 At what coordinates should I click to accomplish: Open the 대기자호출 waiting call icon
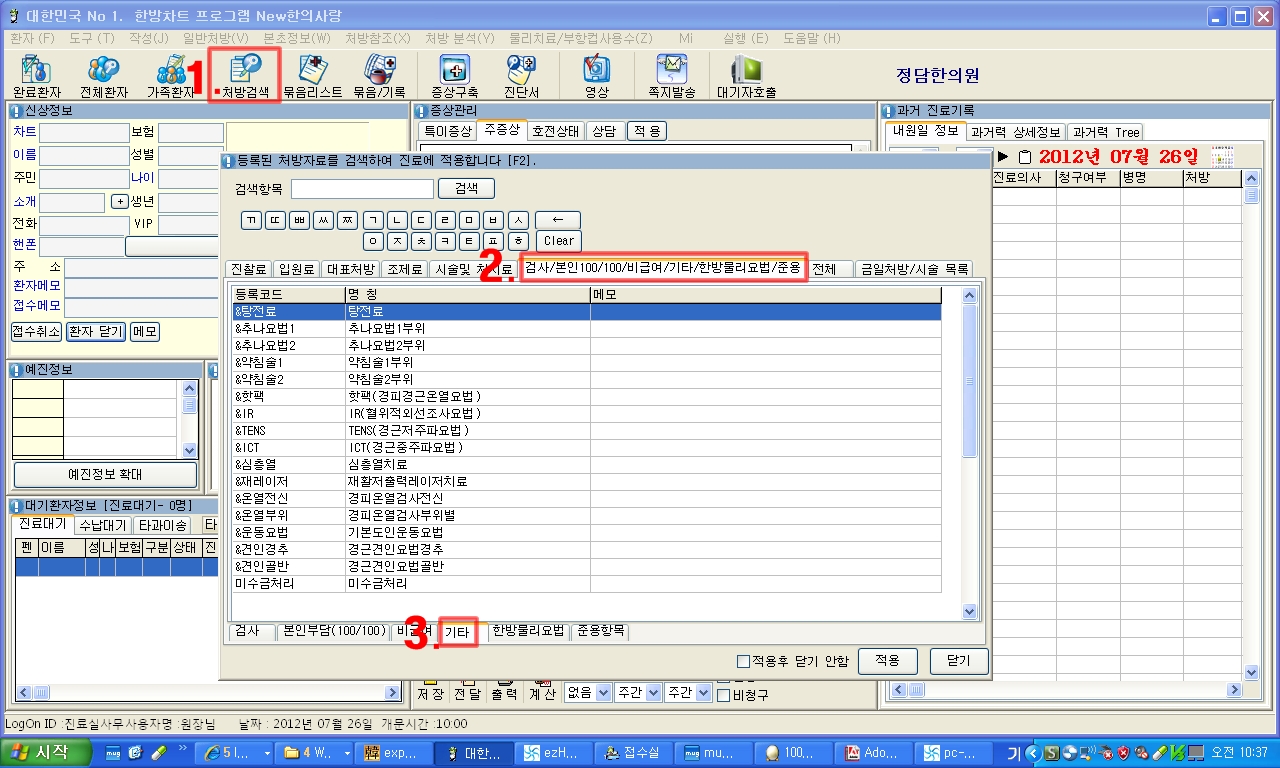click(746, 76)
